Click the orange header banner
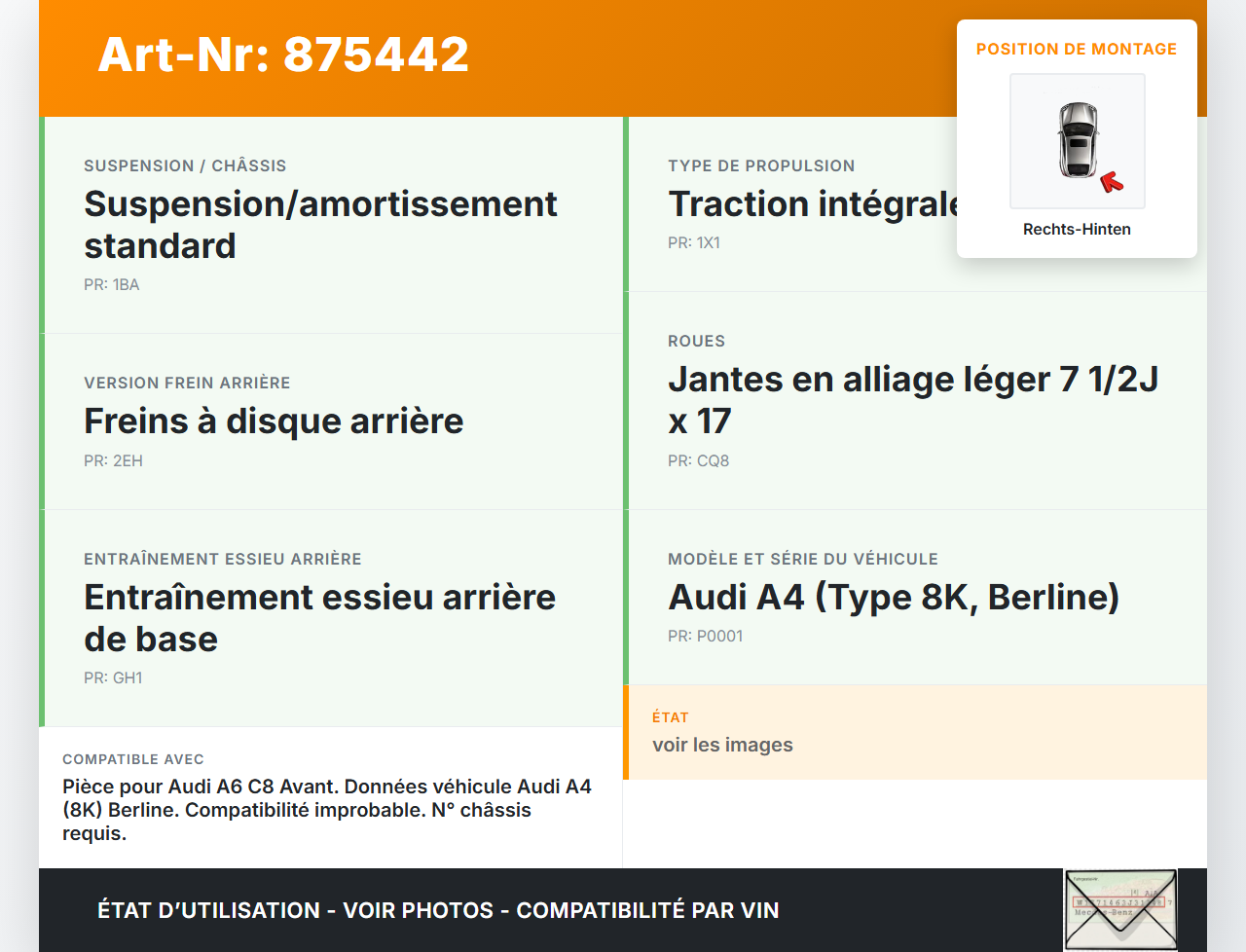The height and width of the screenshot is (952, 1246). [x=487, y=58]
